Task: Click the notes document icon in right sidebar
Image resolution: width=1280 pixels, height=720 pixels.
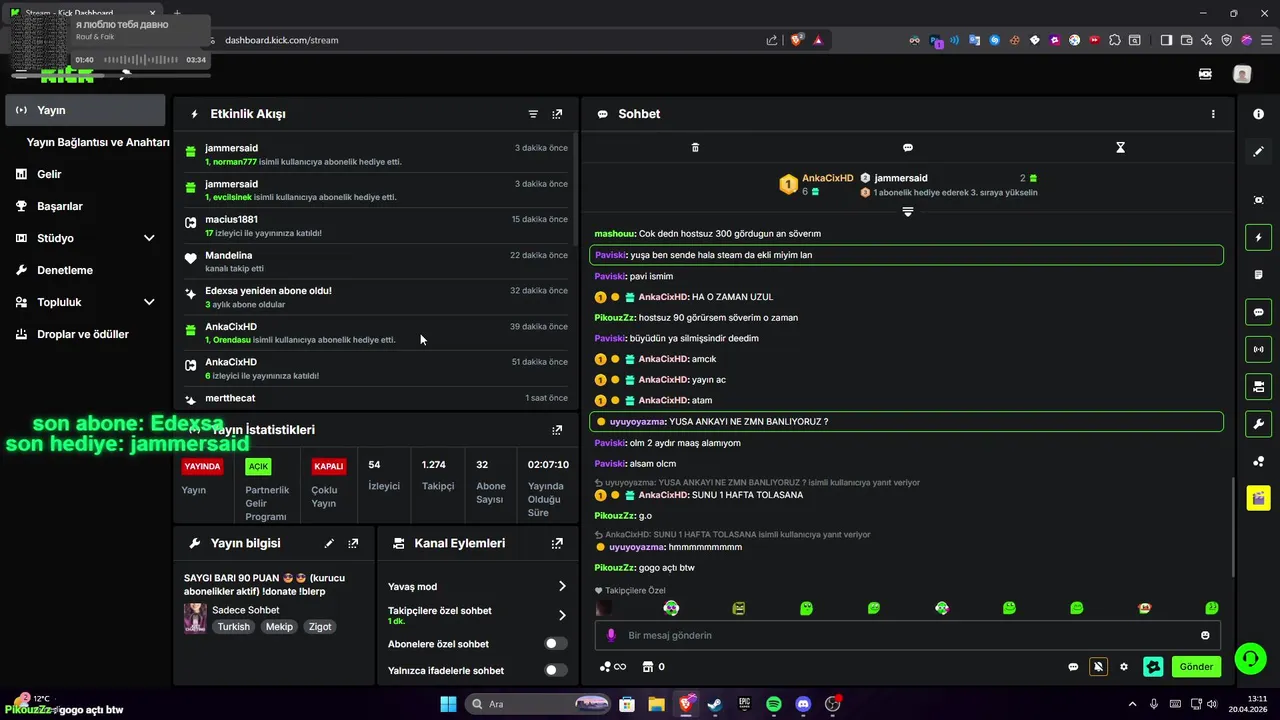Action: [x=1258, y=275]
